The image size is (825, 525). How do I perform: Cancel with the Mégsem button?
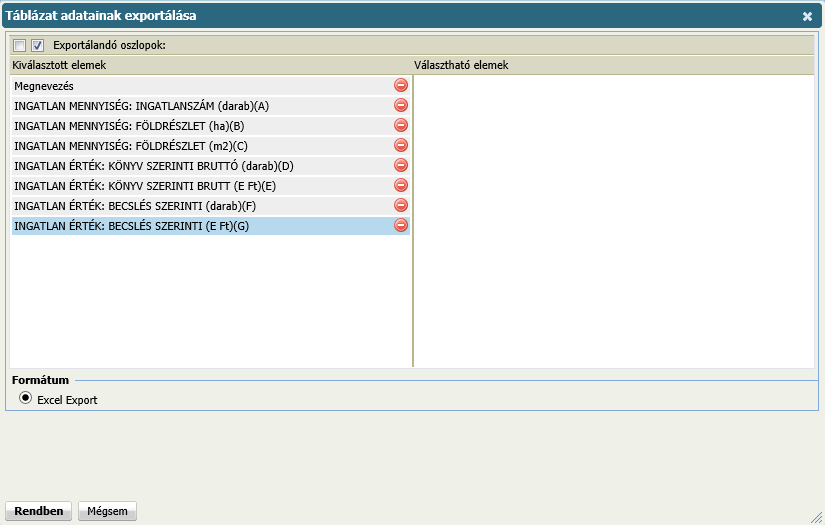[107, 511]
